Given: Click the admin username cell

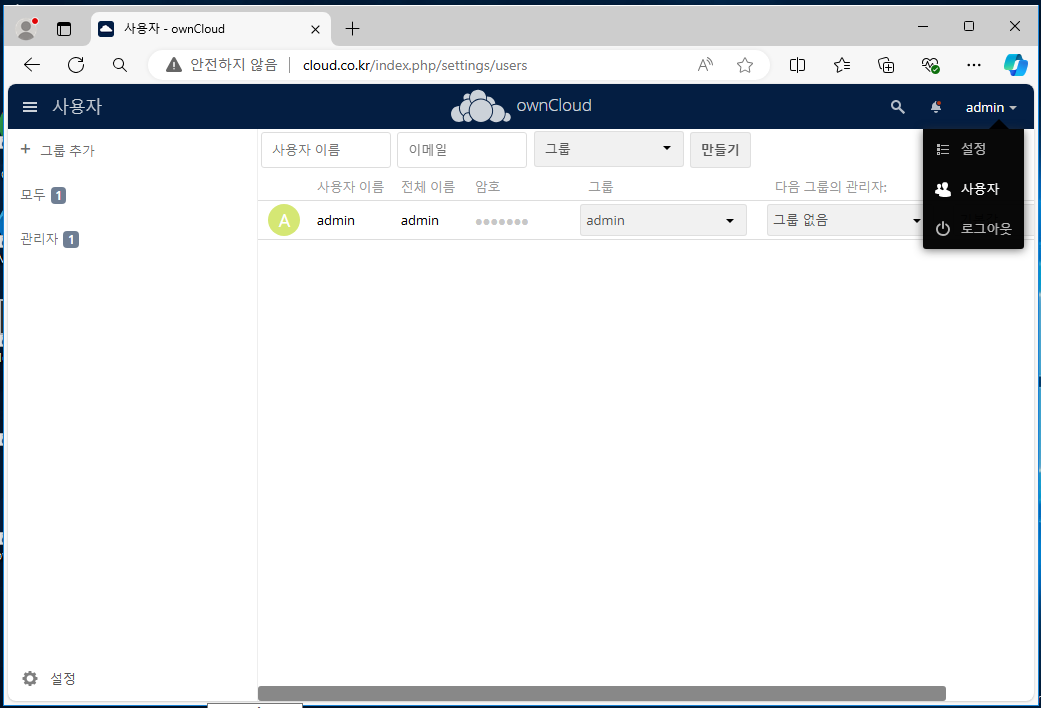Looking at the screenshot, I should (335, 221).
